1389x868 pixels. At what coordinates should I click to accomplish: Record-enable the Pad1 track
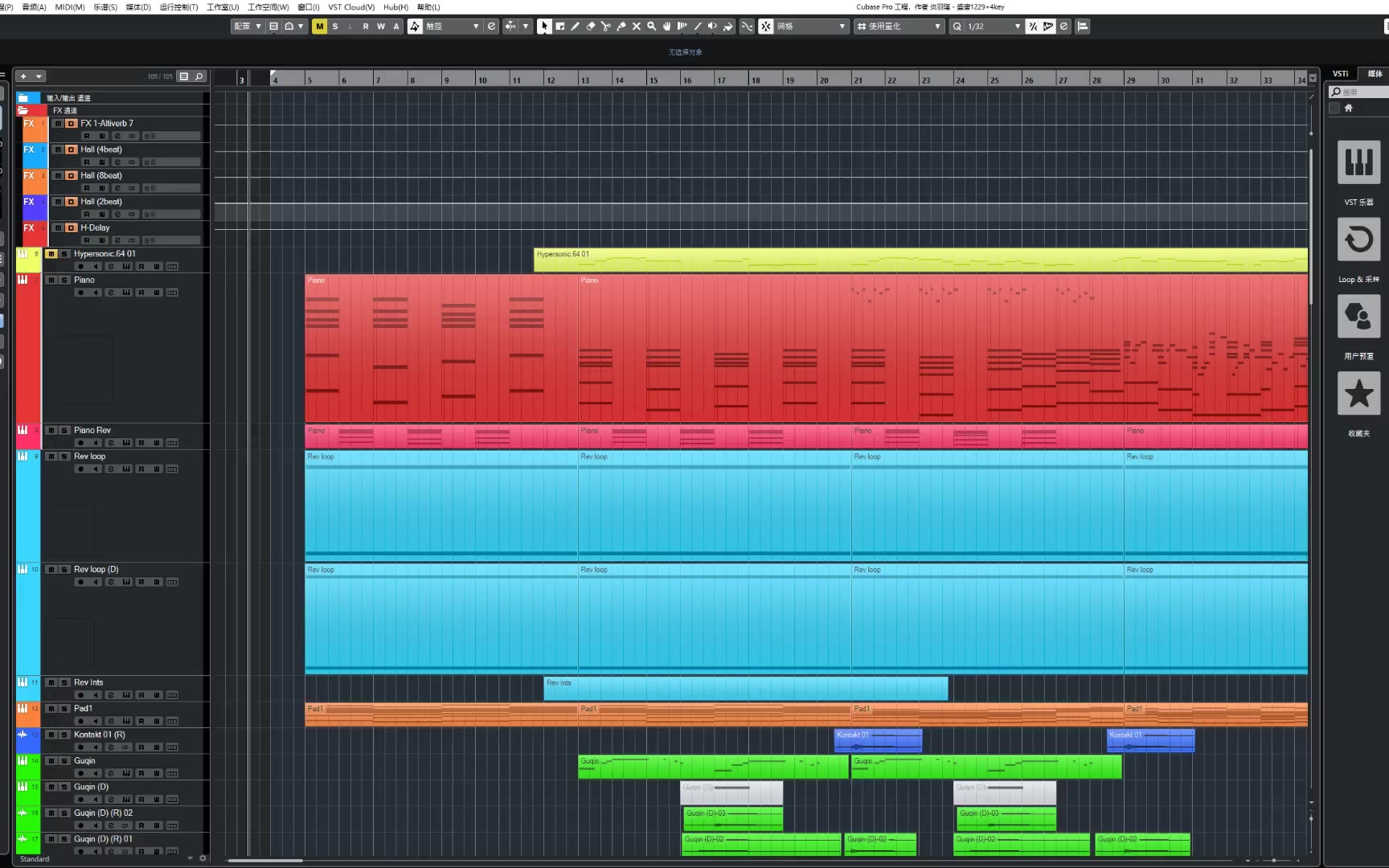coord(80,721)
